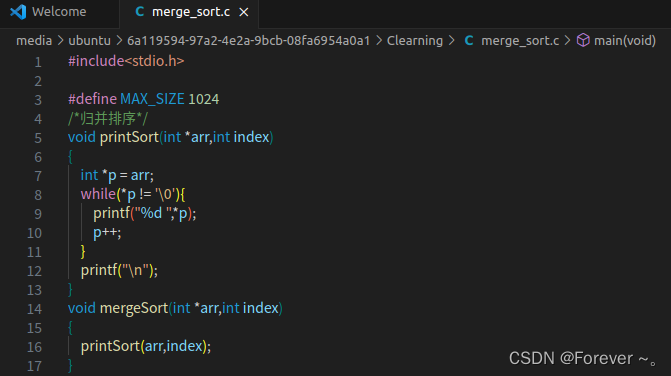This screenshot has height=376, width=671.
Task: Open the merge_sort.c breadcrumb file entry
Action: [520, 41]
